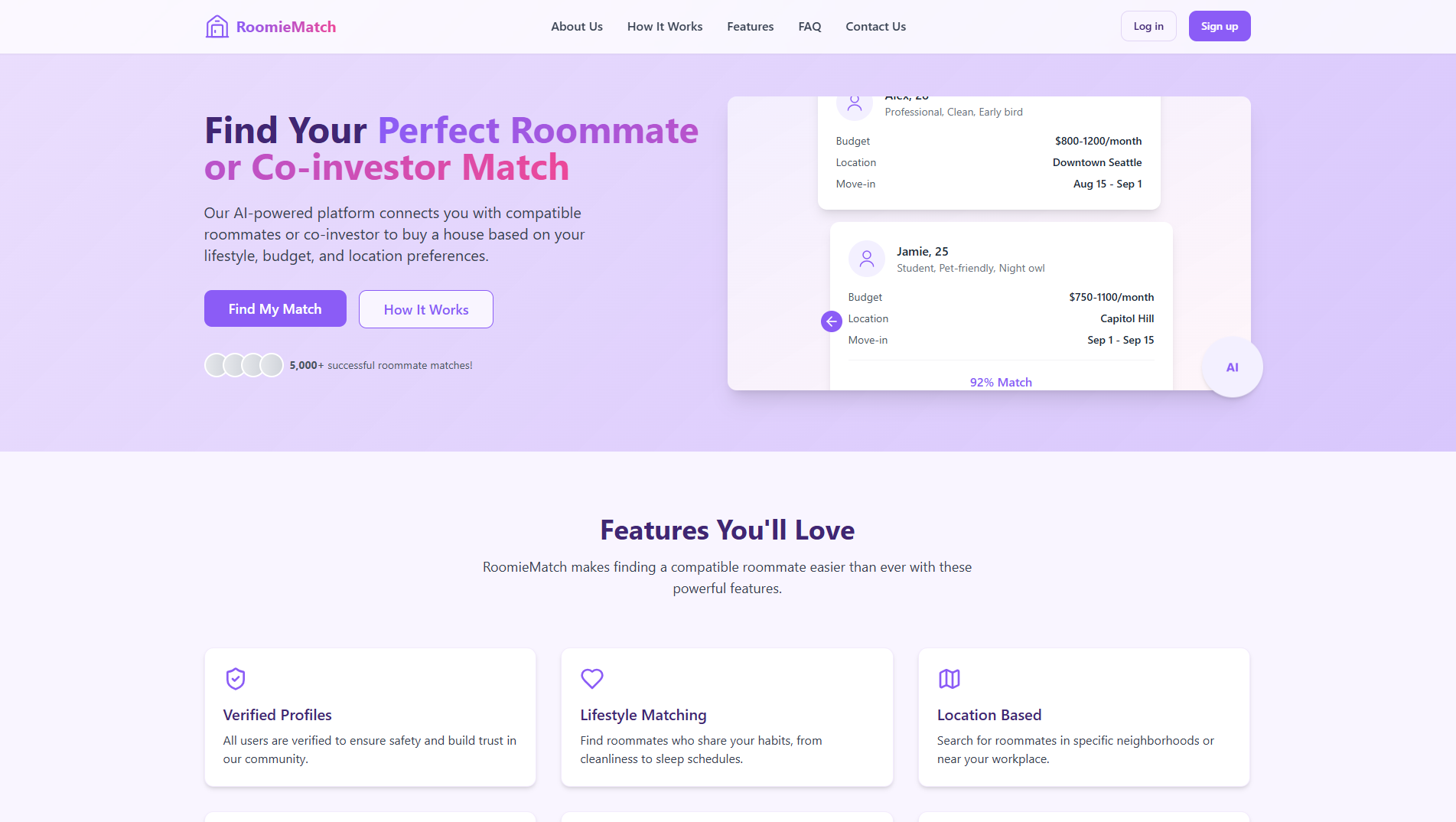Open the About Us navigation item
The height and width of the screenshot is (822, 1456).
tap(576, 26)
